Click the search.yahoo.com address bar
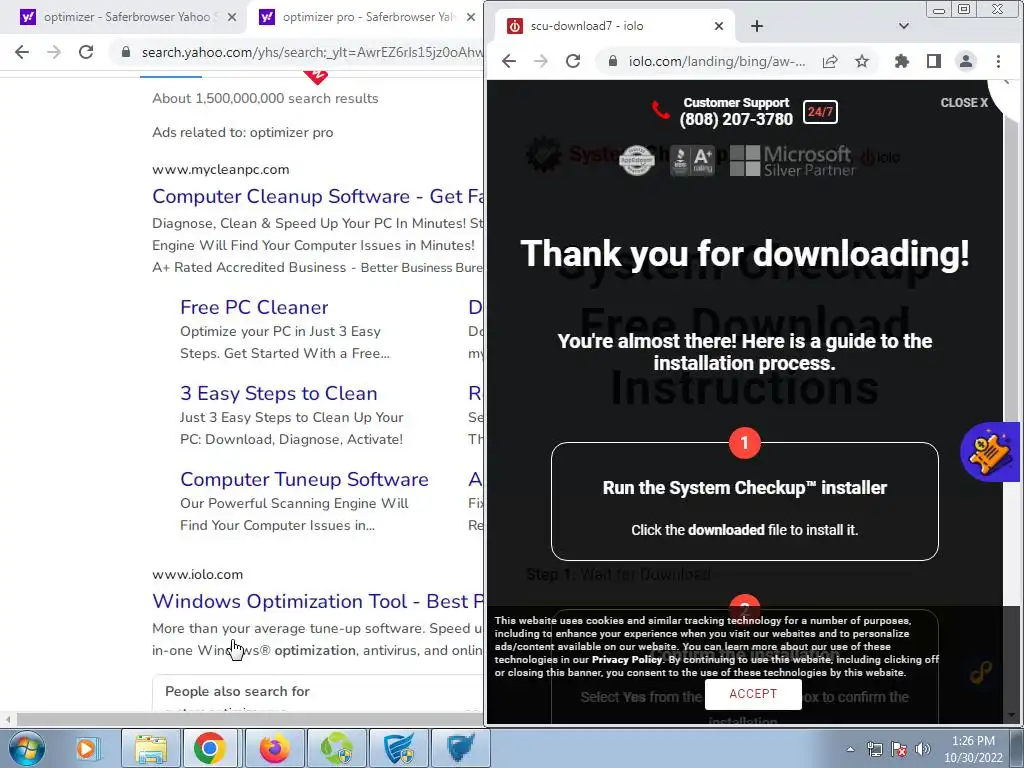The image size is (1024, 768). 300,52
